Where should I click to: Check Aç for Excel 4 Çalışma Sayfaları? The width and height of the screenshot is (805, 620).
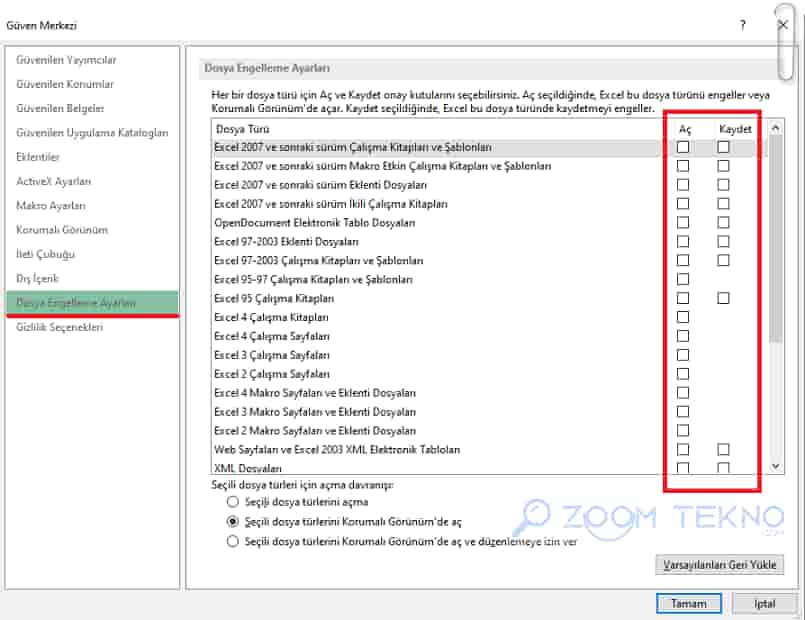(x=683, y=336)
